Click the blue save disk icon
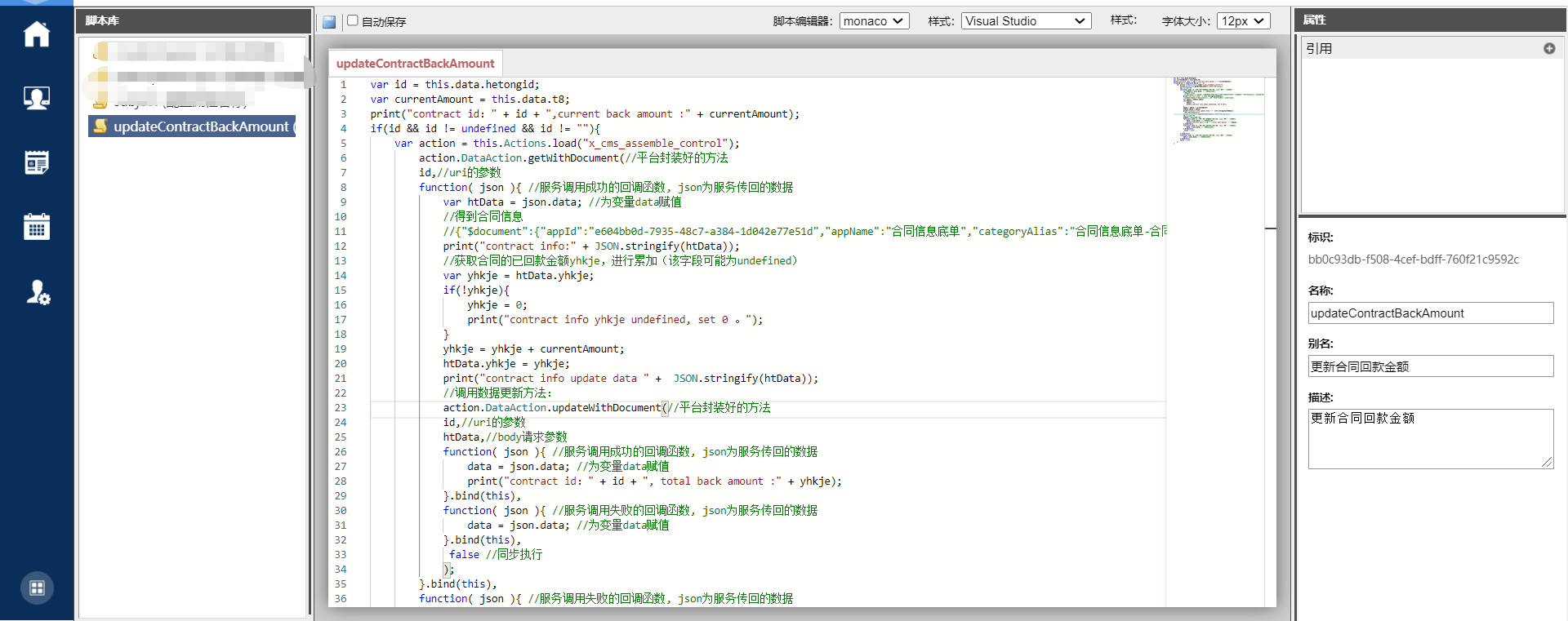The height and width of the screenshot is (621, 1568). coord(329,22)
